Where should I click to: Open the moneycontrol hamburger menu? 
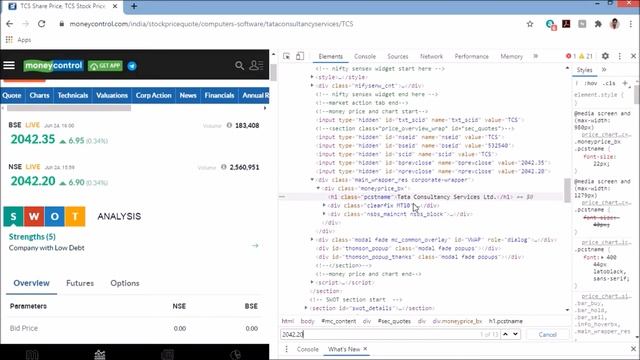click(x=9, y=65)
